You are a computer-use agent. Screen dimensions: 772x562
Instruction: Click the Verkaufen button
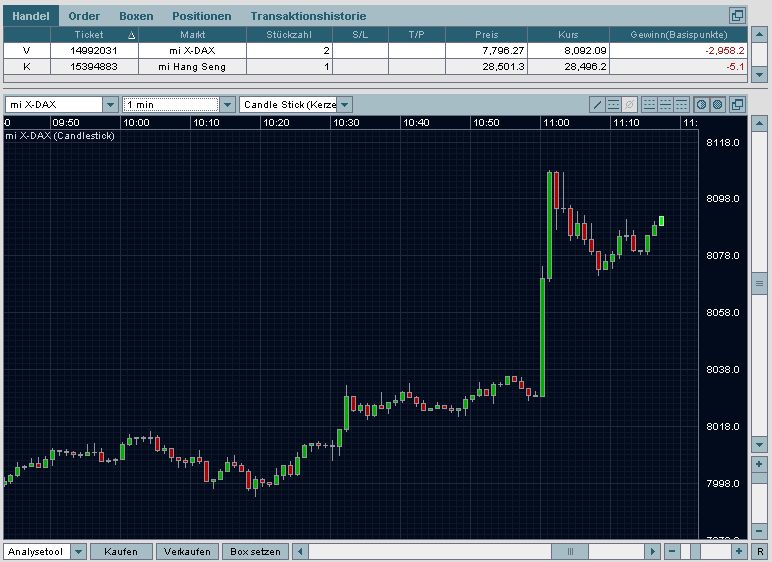coord(188,552)
